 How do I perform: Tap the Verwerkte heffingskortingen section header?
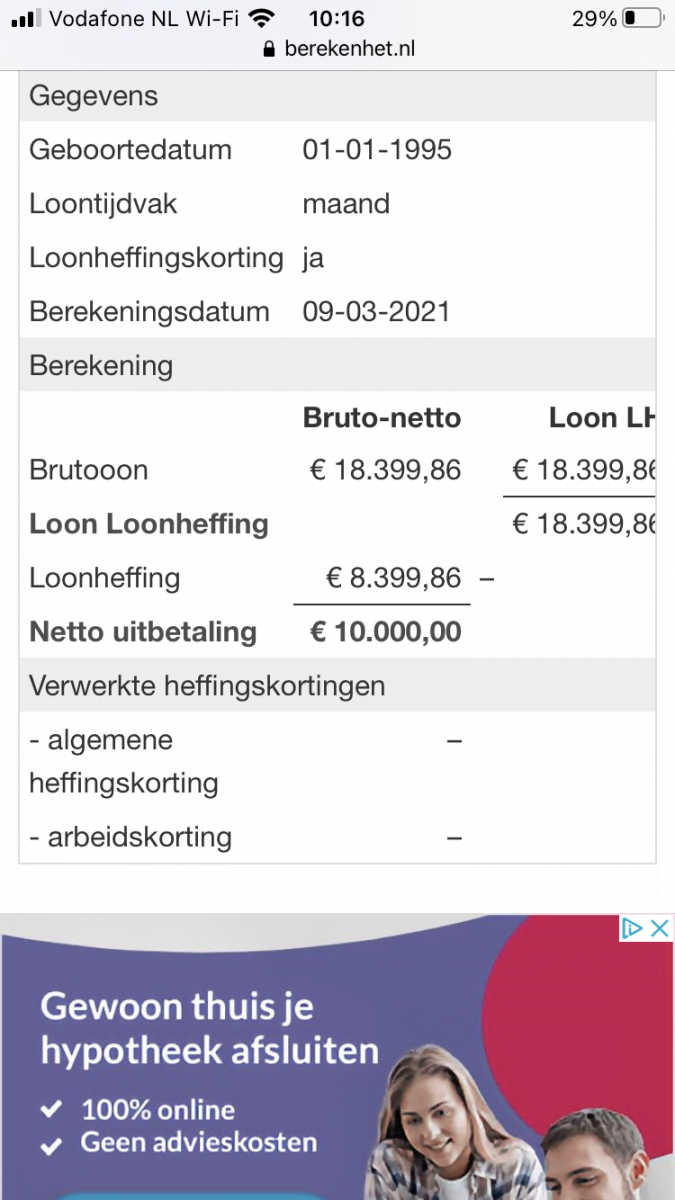207,686
